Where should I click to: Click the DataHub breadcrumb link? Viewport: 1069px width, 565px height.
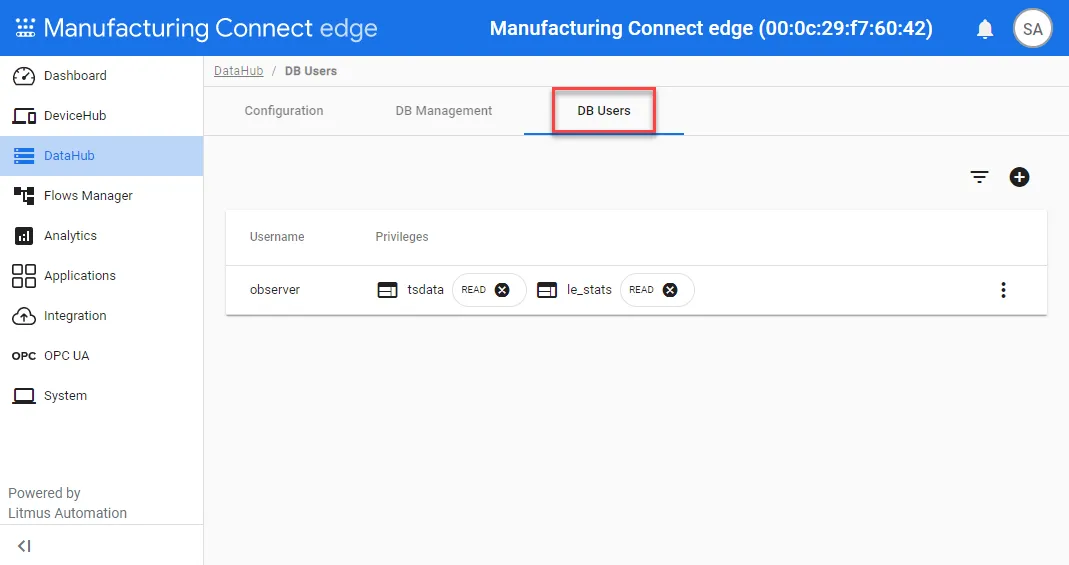pos(239,71)
